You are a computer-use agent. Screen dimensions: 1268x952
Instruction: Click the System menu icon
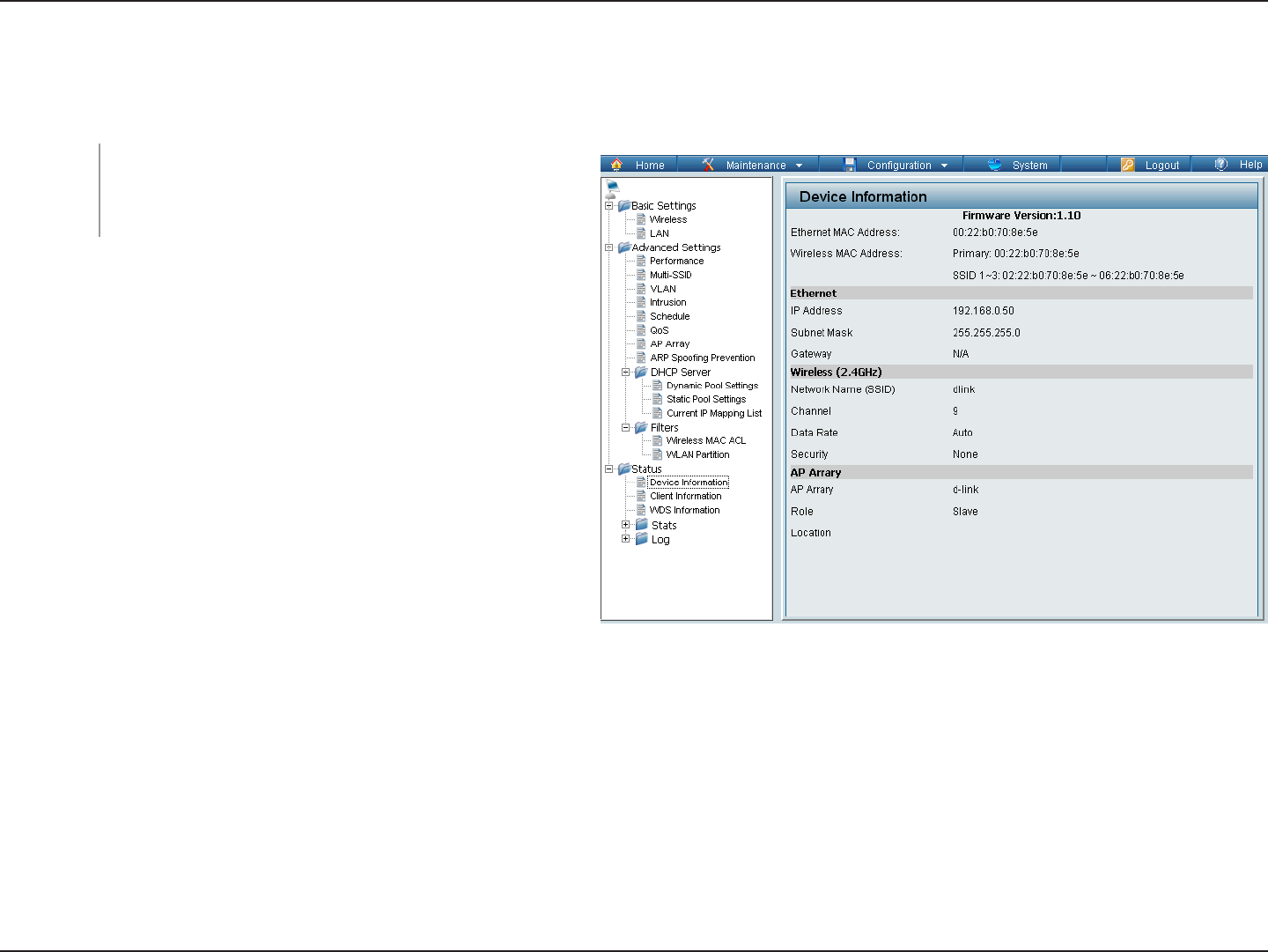pyautogui.click(x=995, y=165)
